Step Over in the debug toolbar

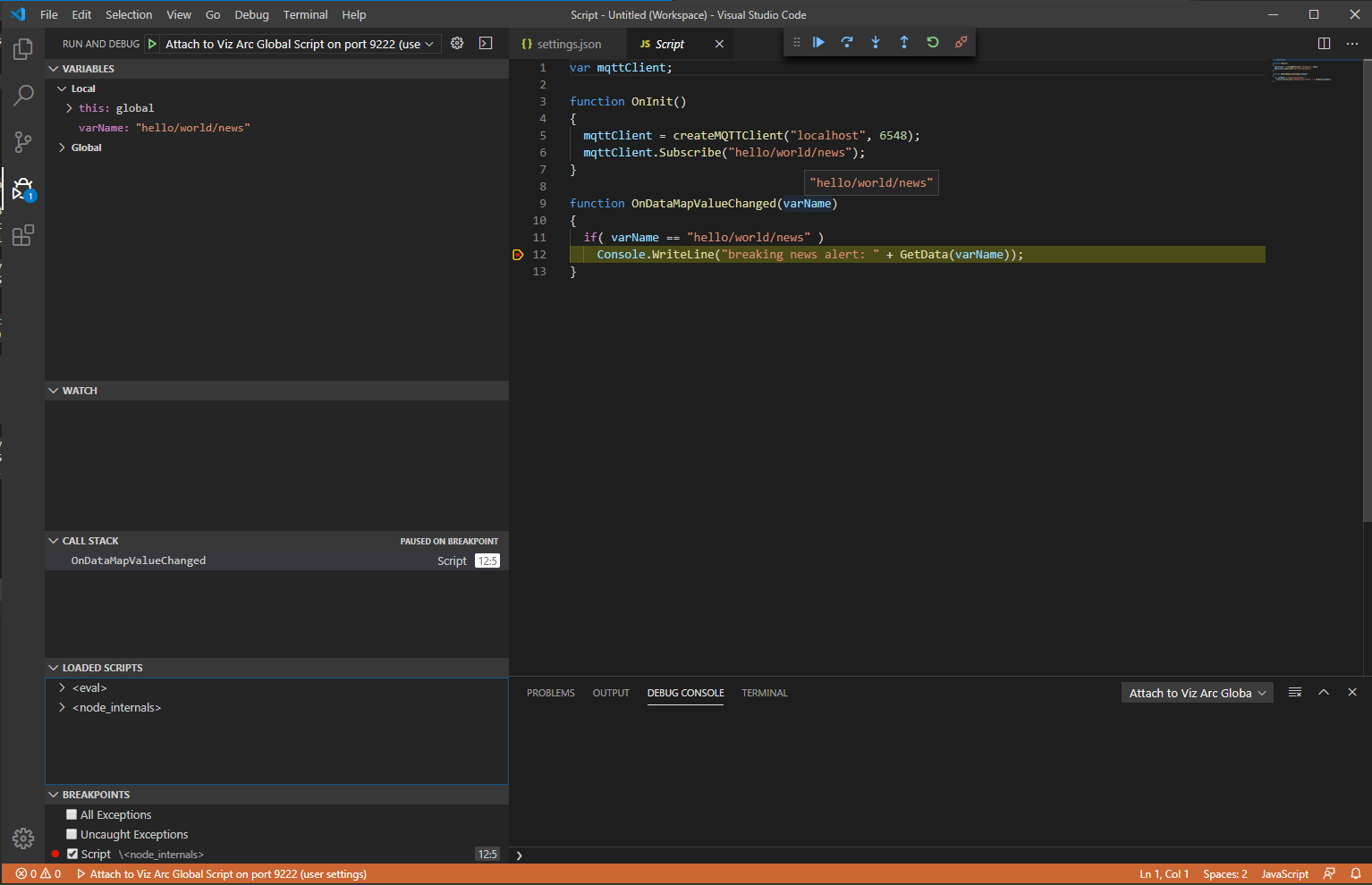[847, 42]
